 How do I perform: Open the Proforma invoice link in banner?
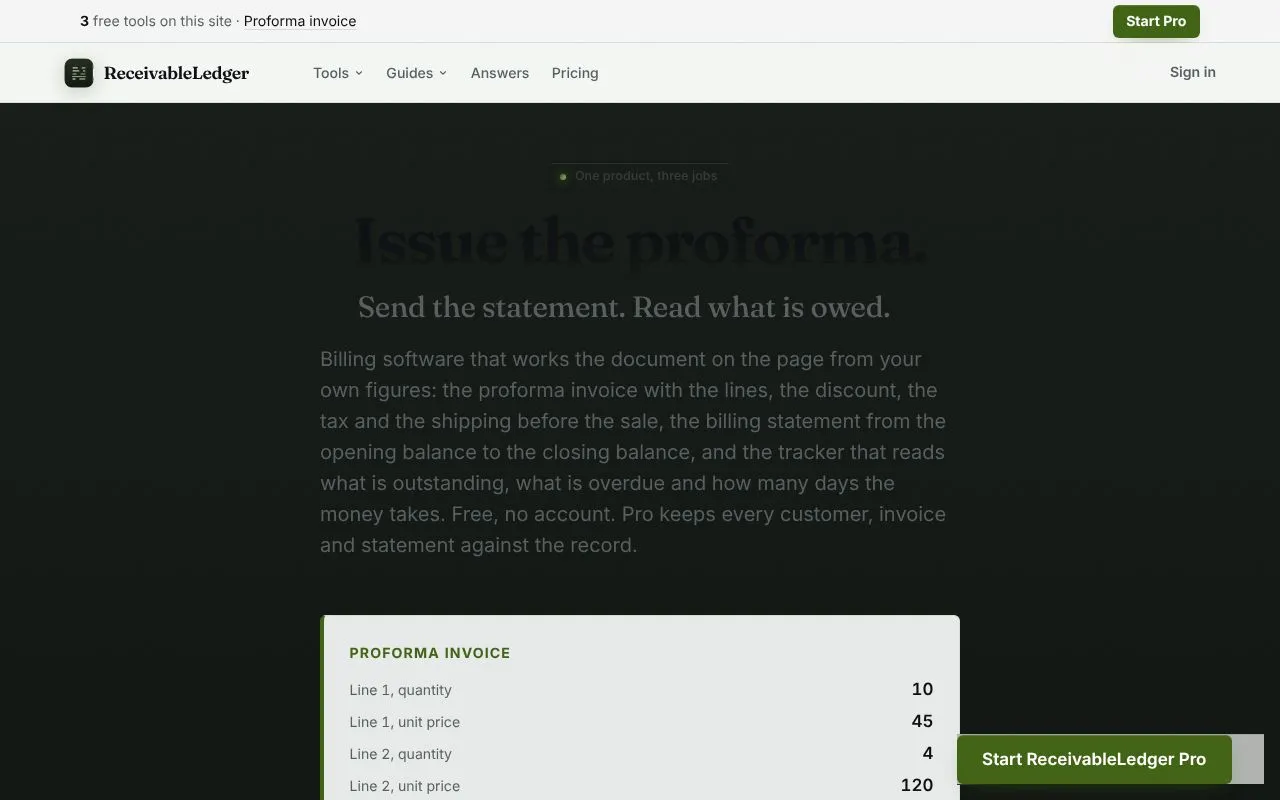300,21
